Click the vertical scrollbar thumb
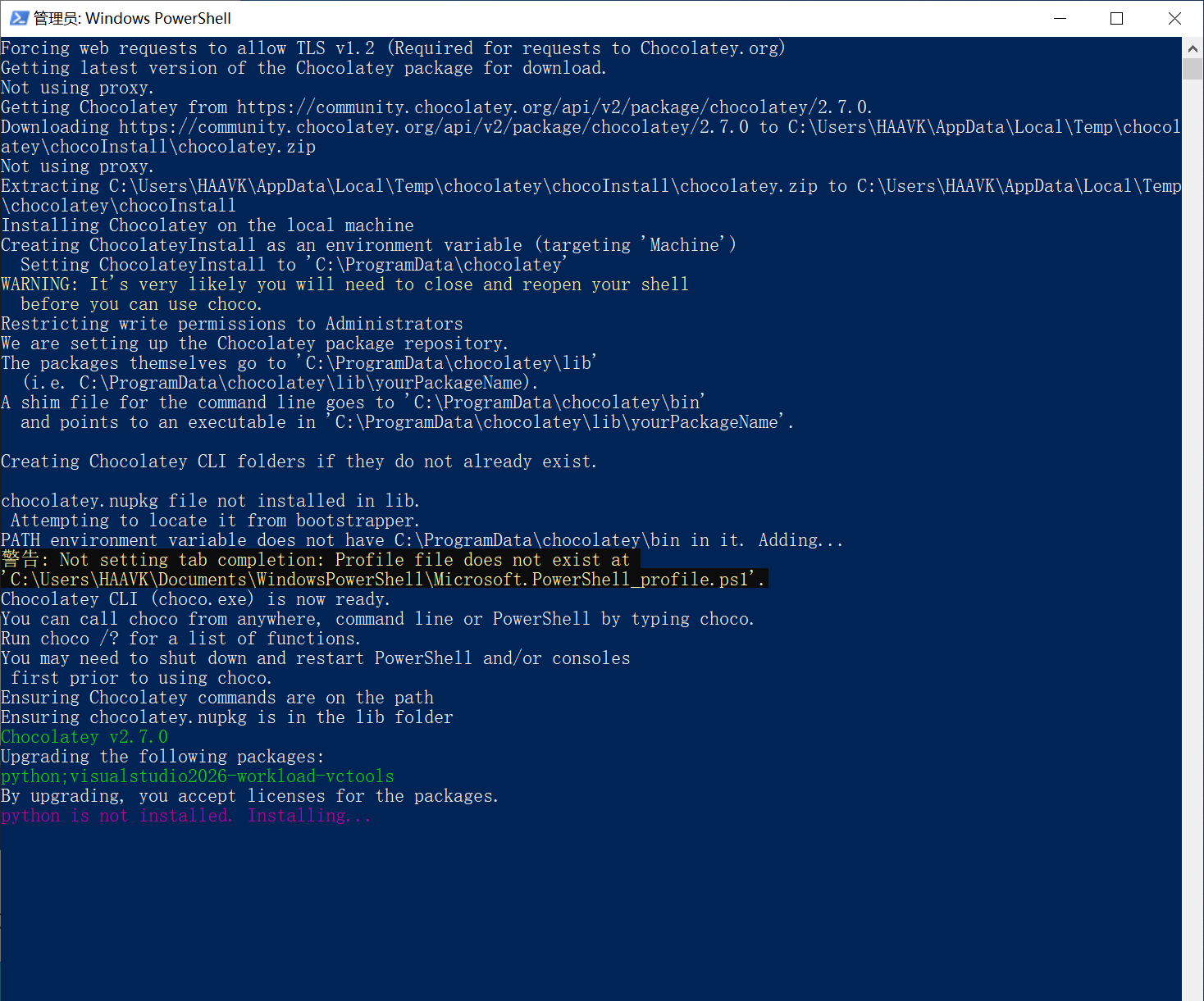This screenshot has height=1001, width=1204. tap(1193, 69)
